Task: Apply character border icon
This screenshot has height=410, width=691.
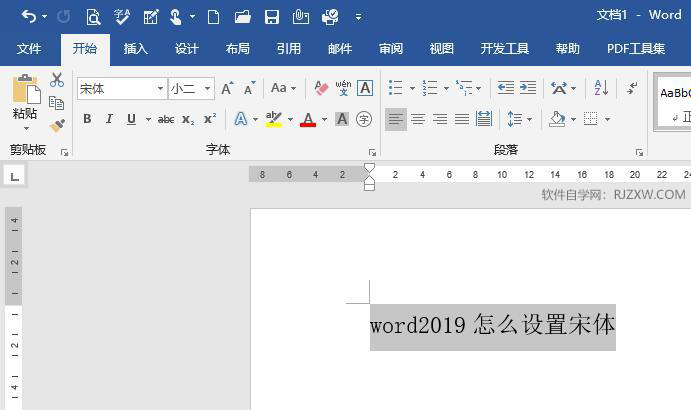Action: click(365, 88)
